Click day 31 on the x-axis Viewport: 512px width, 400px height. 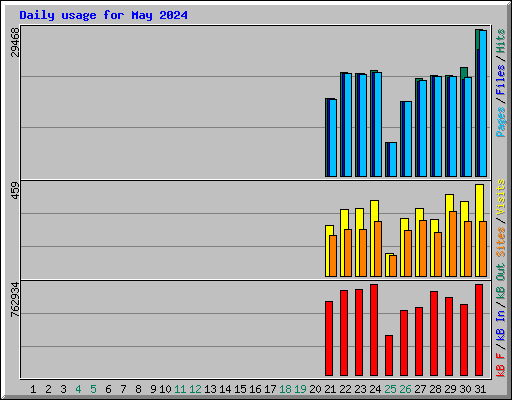tap(480, 389)
